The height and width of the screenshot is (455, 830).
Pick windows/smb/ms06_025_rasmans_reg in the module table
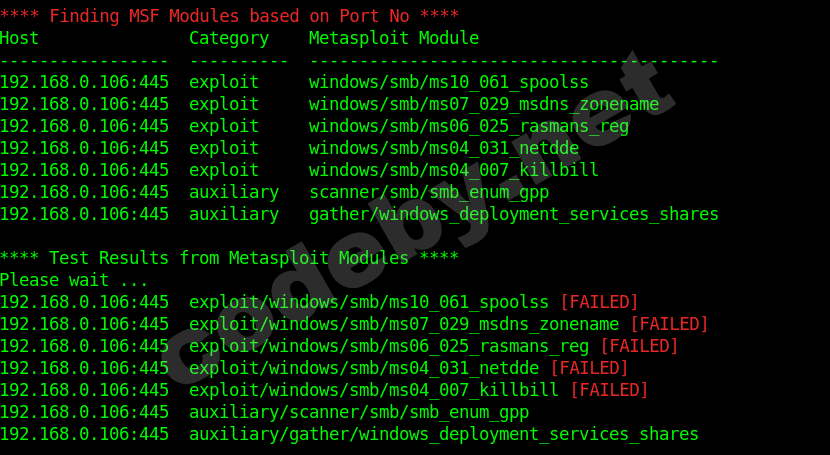click(x=468, y=126)
